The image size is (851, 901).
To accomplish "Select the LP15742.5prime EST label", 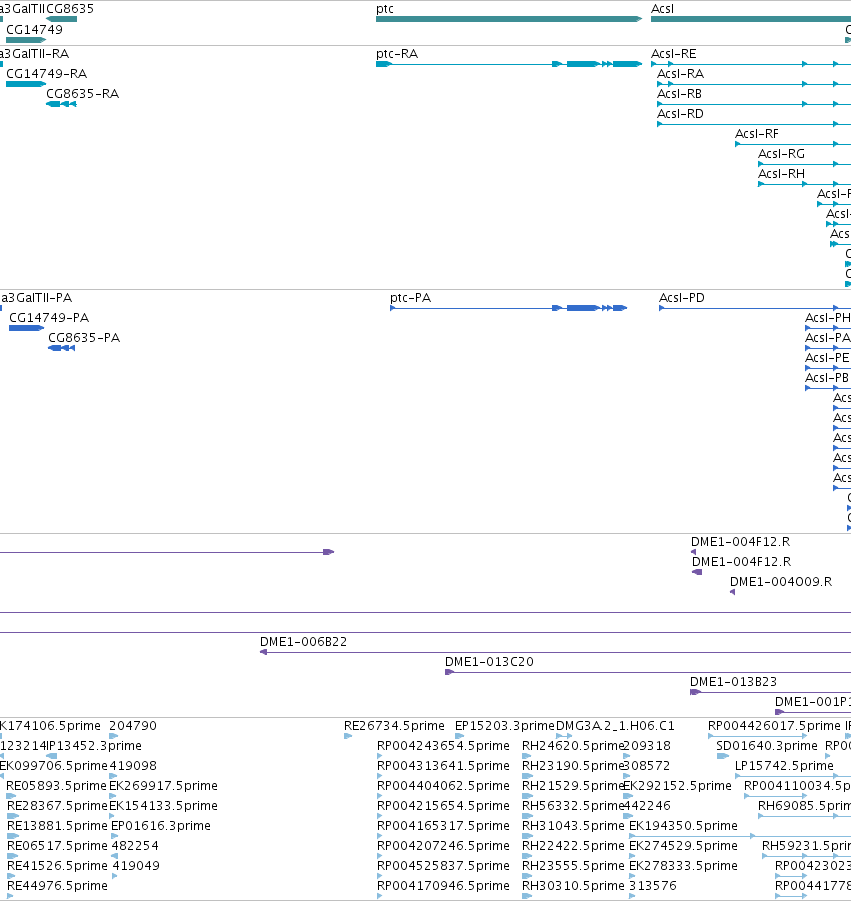I will [784, 767].
